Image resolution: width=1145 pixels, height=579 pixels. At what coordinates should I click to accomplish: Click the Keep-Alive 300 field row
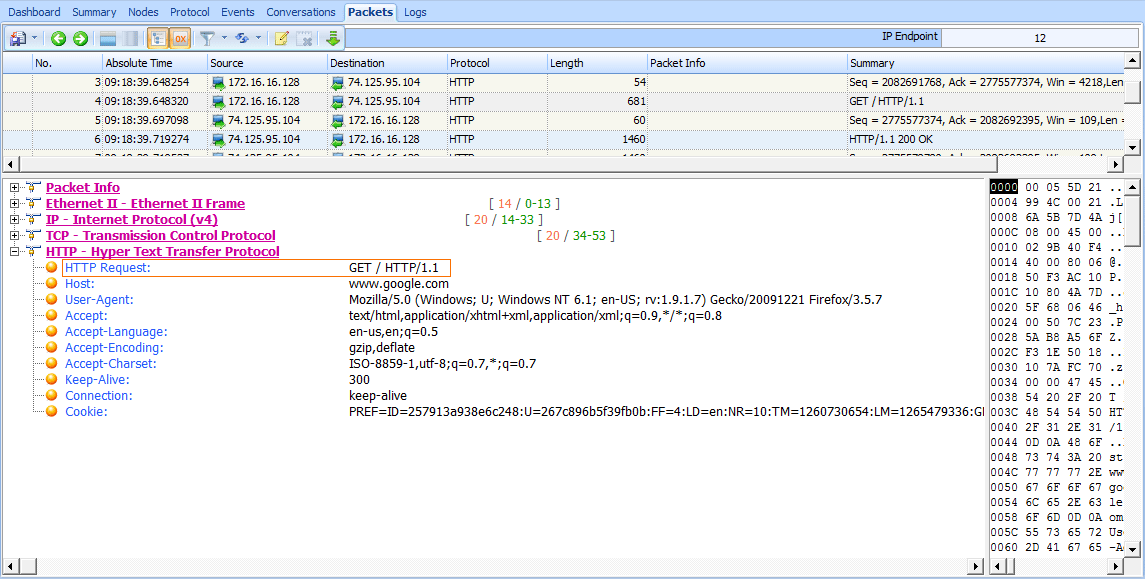click(x=217, y=380)
